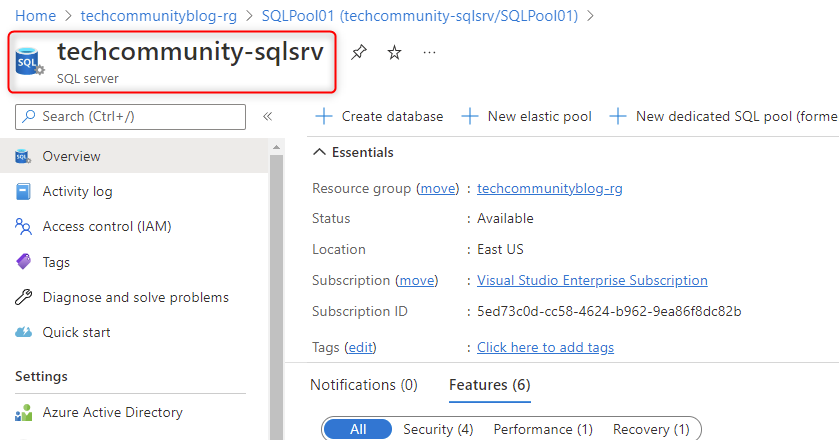839x440 pixels.
Task: Click the edit link next to Tags
Action: [360, 347]
